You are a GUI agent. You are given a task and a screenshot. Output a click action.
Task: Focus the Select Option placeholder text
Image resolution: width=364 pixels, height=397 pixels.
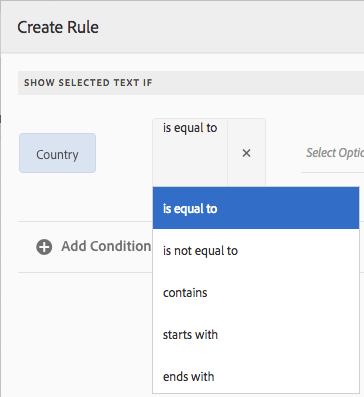pyautogui.click(x=335, y=153)
